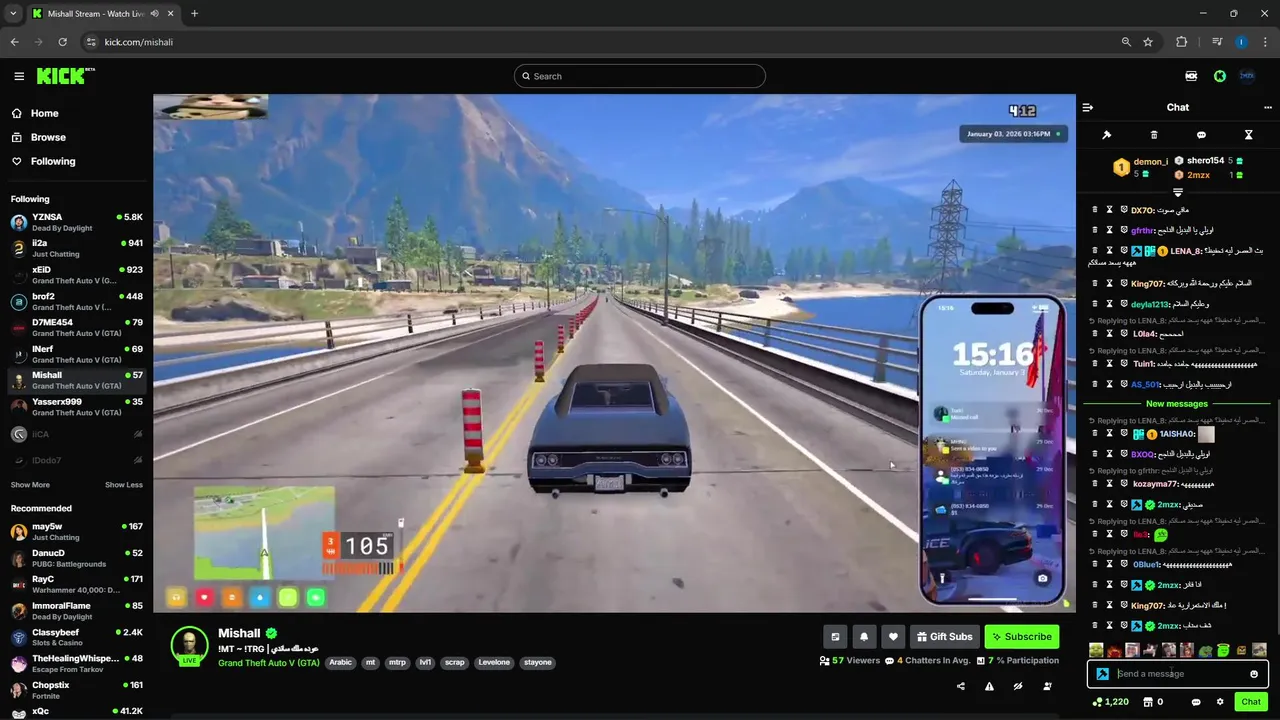Click the speech bubble icon in chat toolbar
Image resolution: width=1280 pixels, height=720 pixels.
[x=1201, y=135]
